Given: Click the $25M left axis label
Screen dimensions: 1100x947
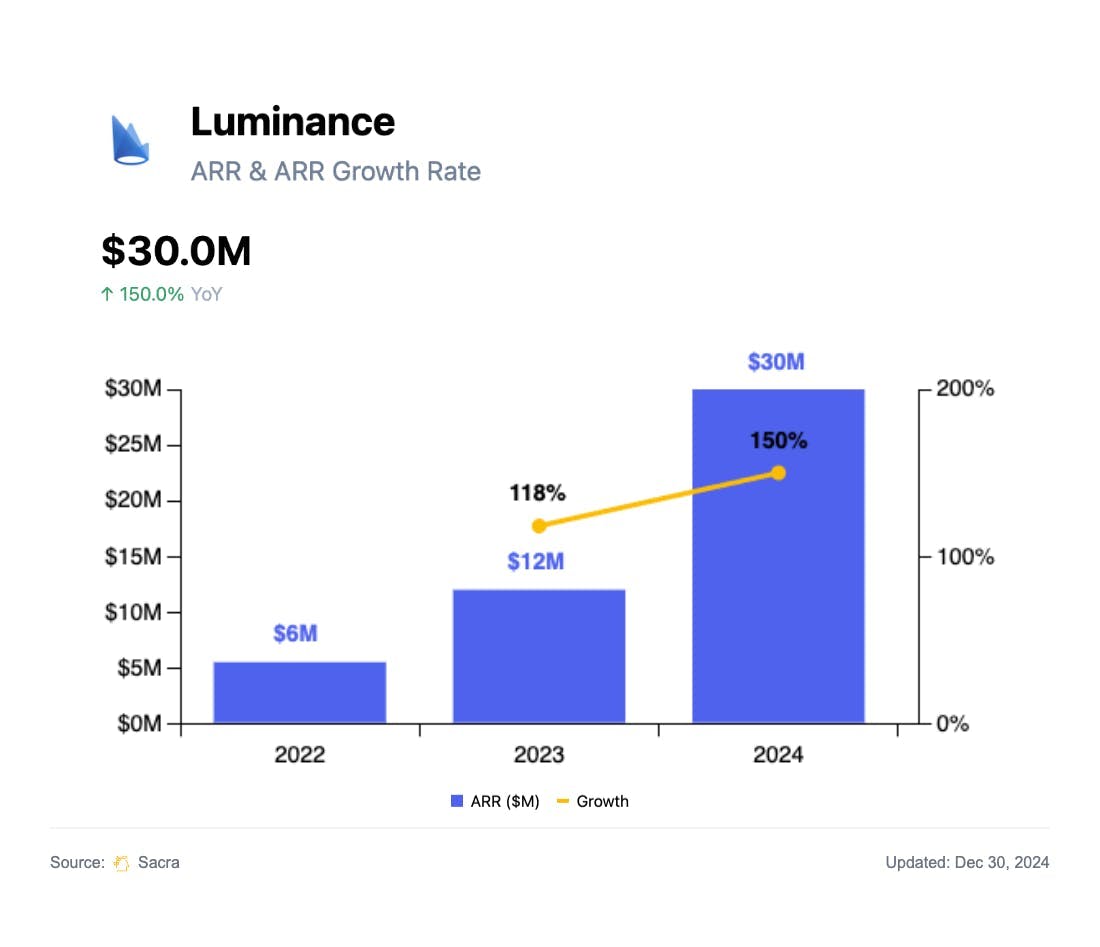Looking at the screenshot, I should tap(133, 444).
